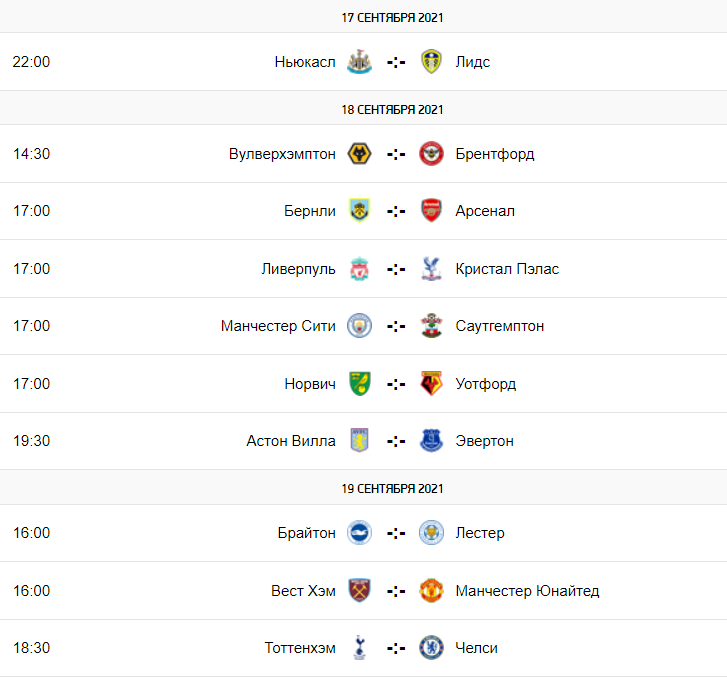Click the Watford crest icon
727x677 pixels.
(431, 383)
